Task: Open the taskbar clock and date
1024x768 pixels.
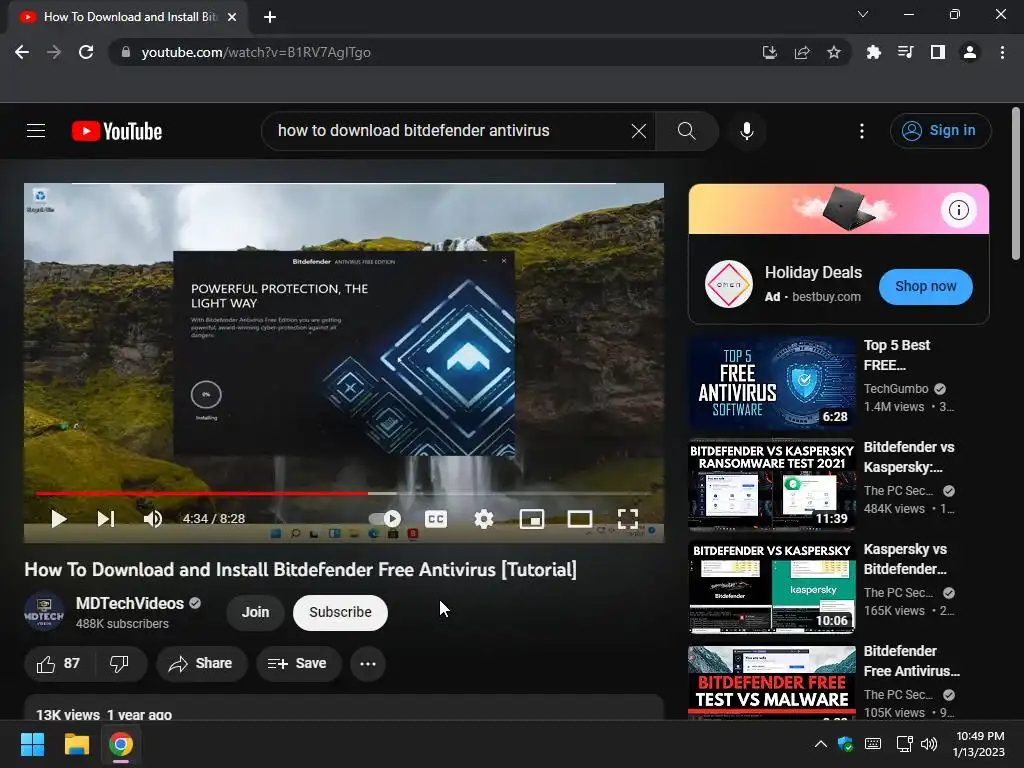Action: [x=979, y=744]
